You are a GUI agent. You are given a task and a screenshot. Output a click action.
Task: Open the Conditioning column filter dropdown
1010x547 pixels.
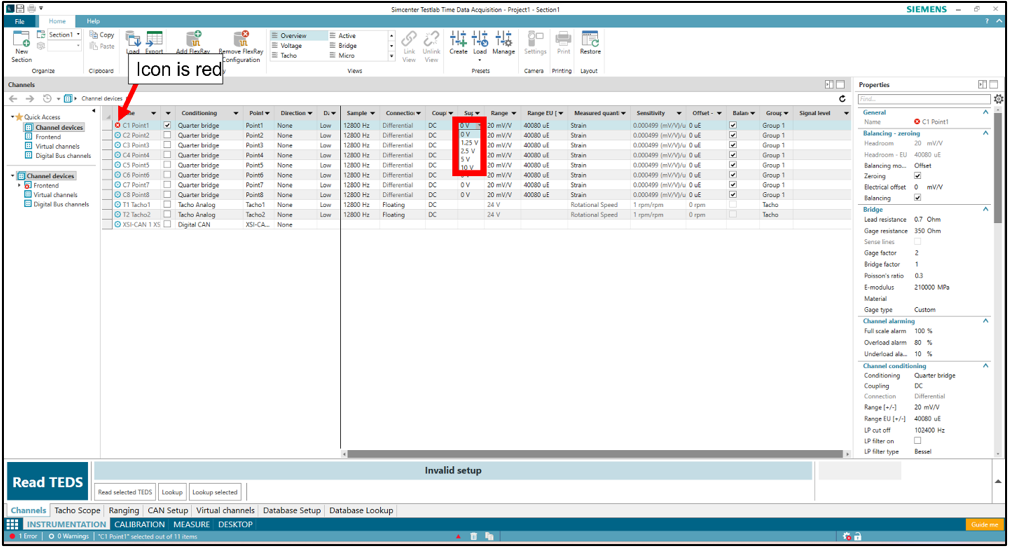(x=236, y=113)
